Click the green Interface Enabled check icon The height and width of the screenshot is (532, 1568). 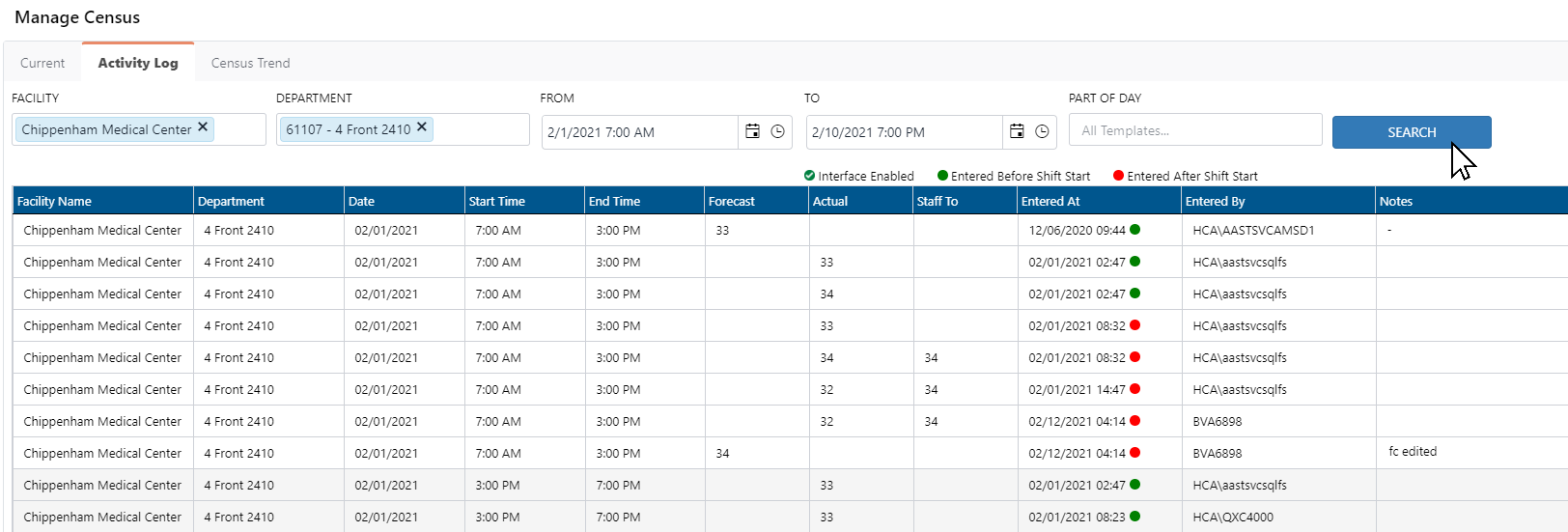click(x=809, y=176)
